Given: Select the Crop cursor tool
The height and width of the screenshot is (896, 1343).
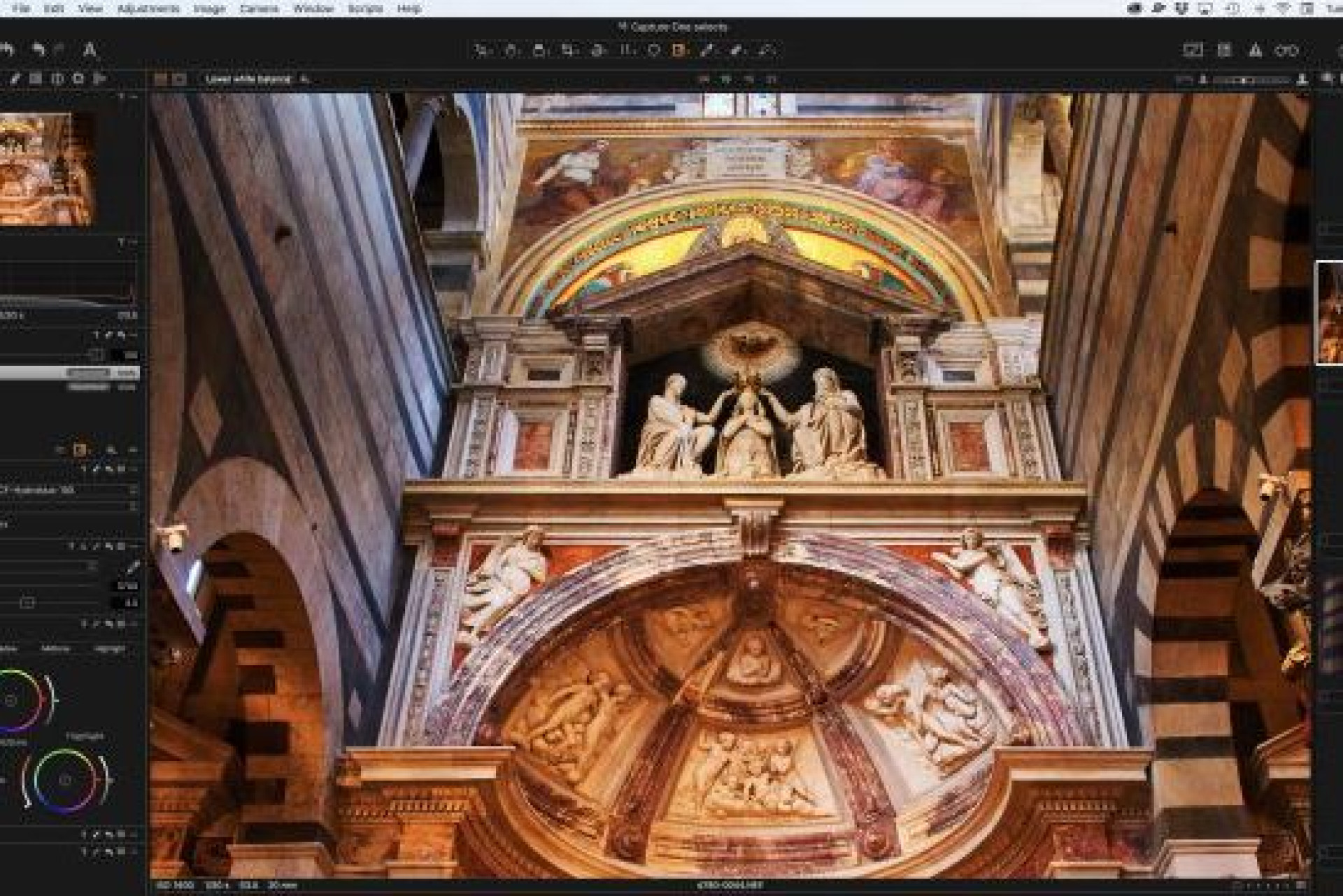Looking at the screenshot, I should tap(569, 50).
